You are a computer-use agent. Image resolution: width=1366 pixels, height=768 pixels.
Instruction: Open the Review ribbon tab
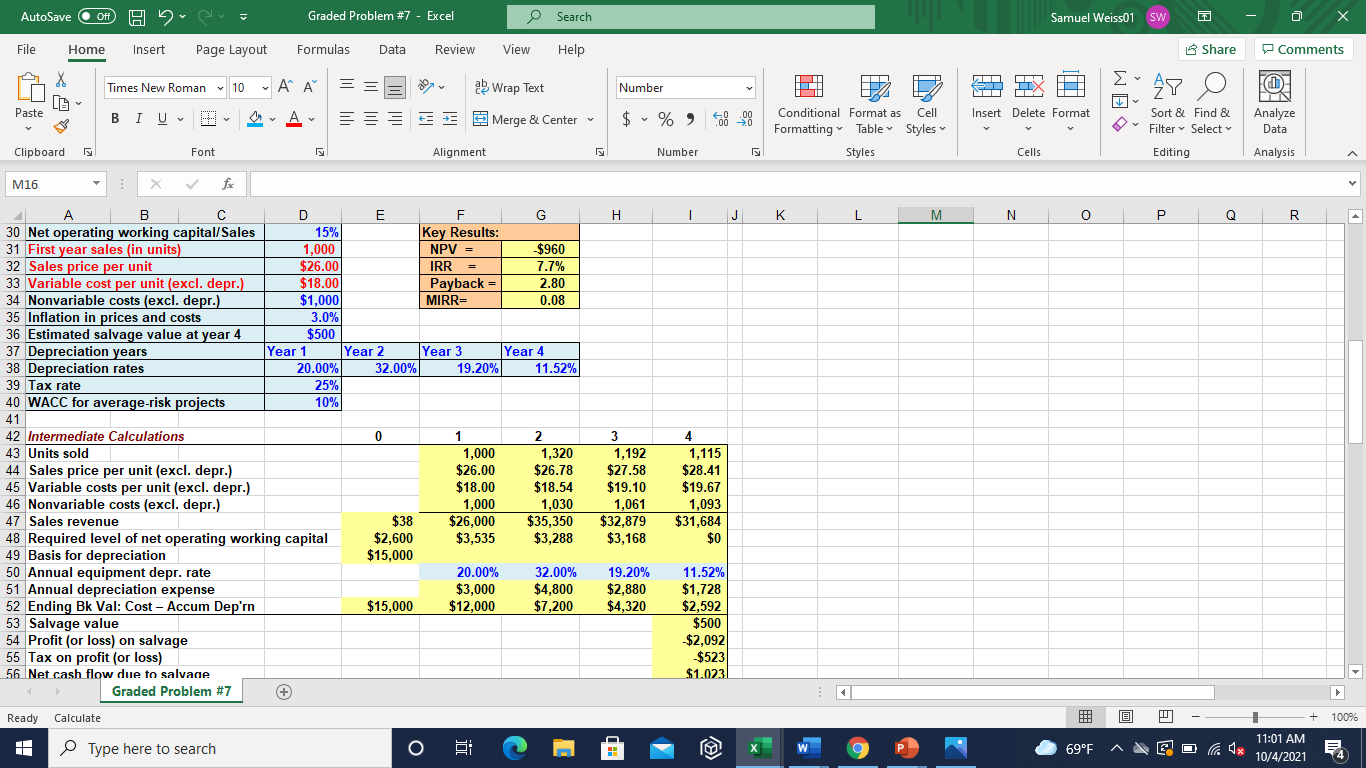click(455, 49)
